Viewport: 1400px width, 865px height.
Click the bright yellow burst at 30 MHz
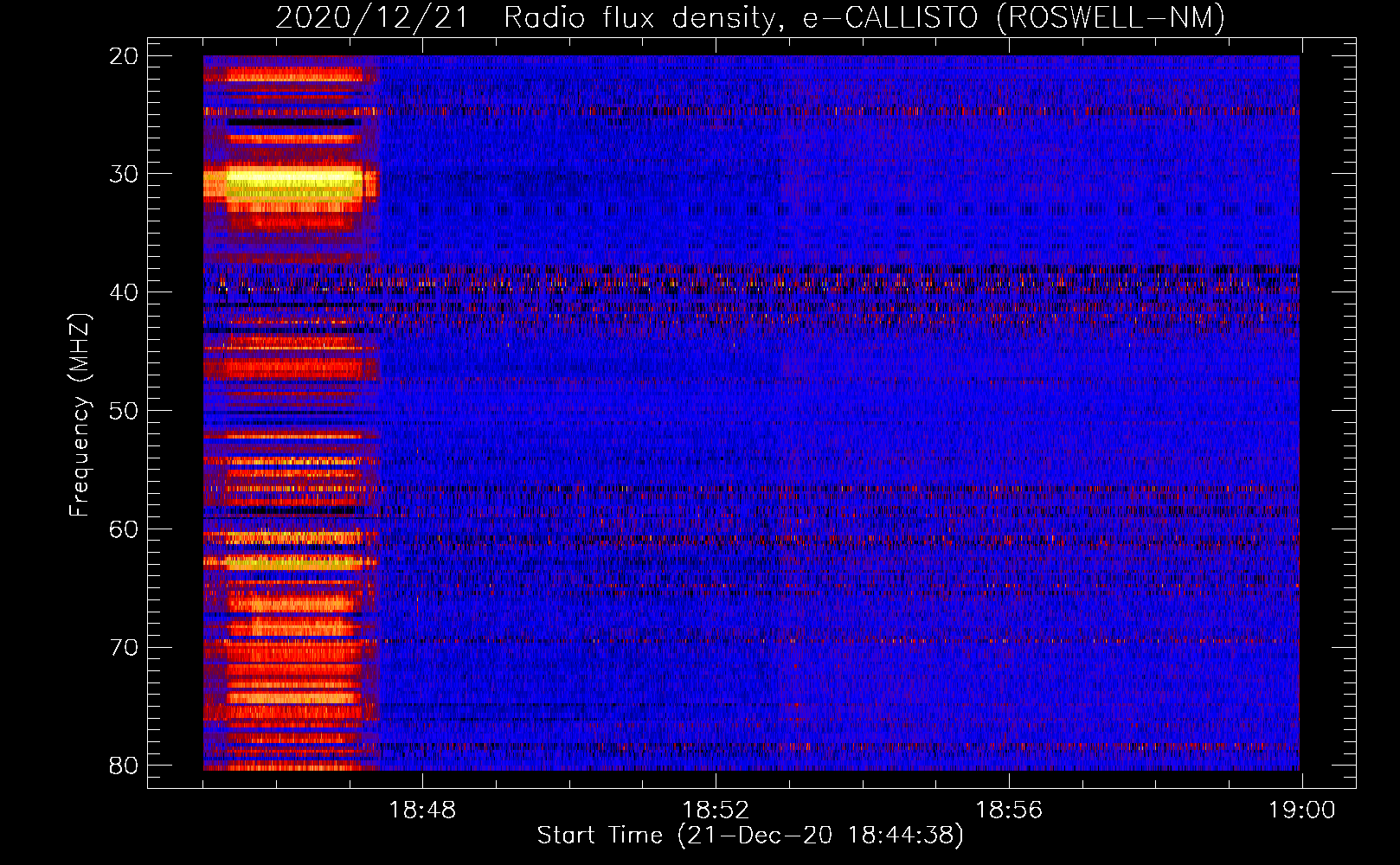click(x=292, y=183)
